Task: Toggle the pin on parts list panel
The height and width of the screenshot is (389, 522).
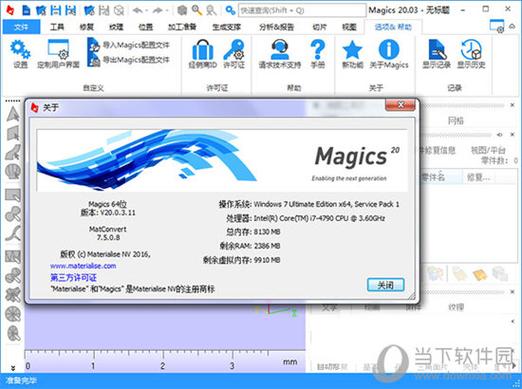Action: 499,135
